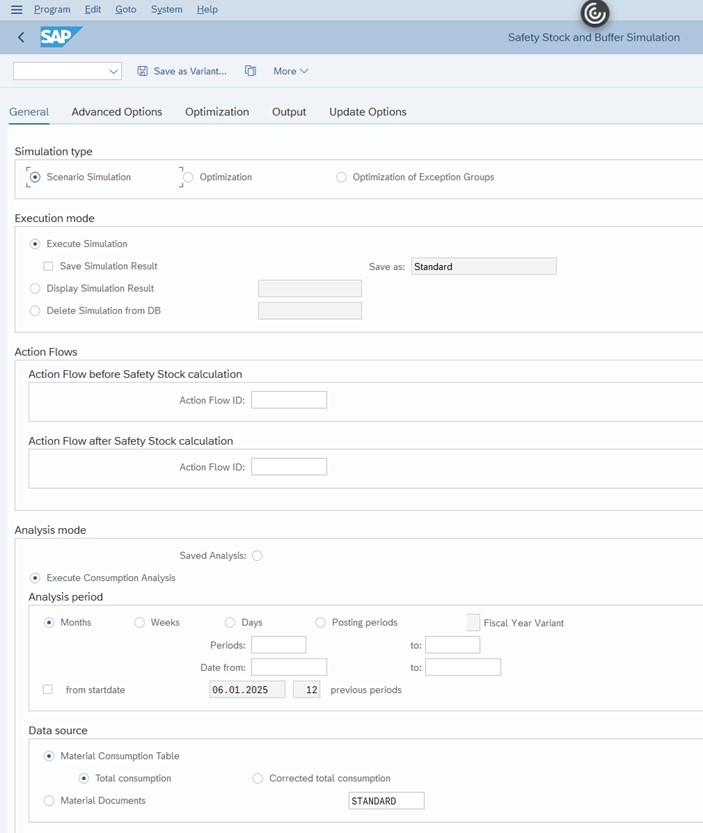
Task: Open the hamburger menu icon
Action: pyautogui.click(x=16, y=10)
